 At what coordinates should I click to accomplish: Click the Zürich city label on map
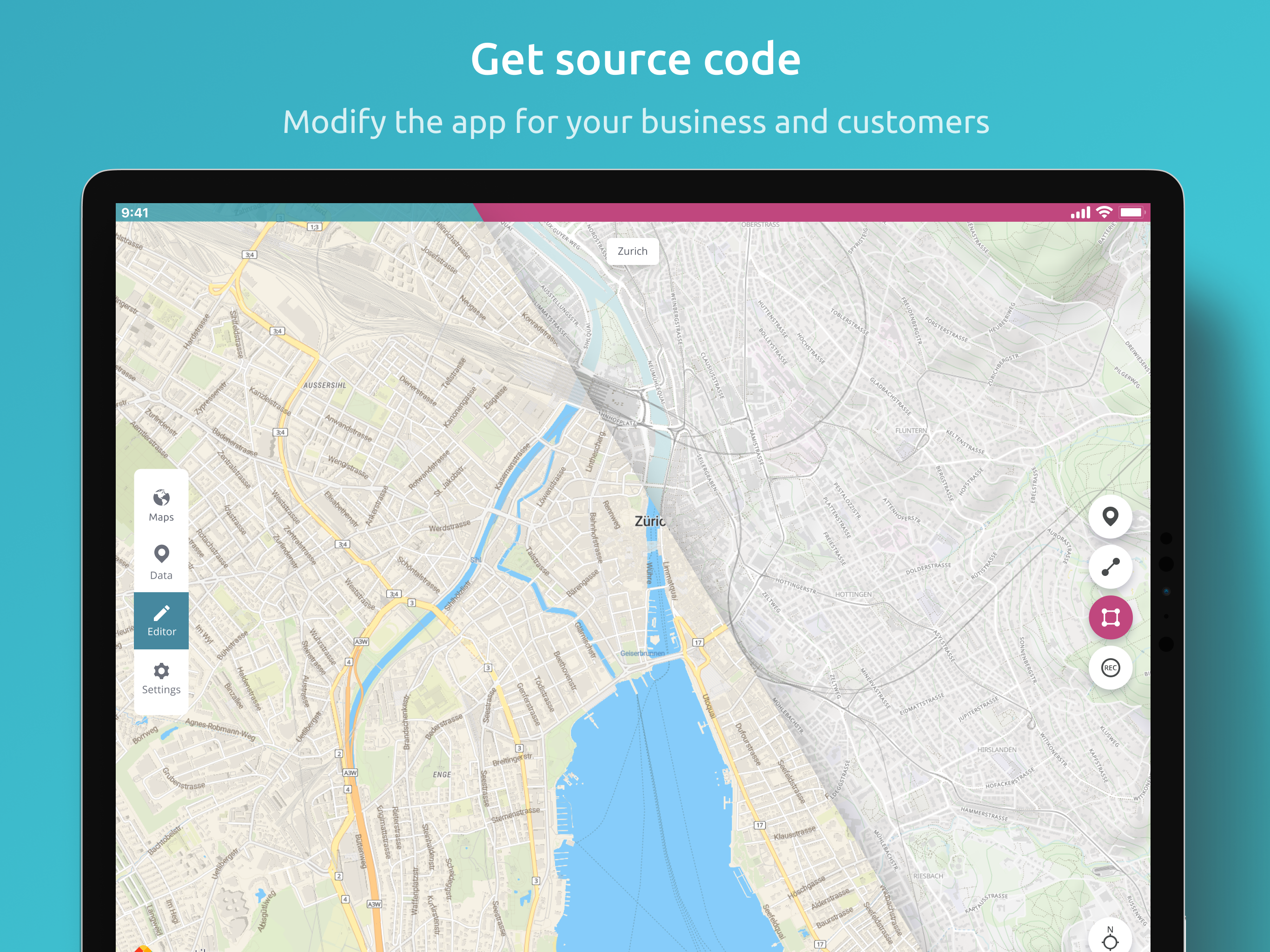649,522
